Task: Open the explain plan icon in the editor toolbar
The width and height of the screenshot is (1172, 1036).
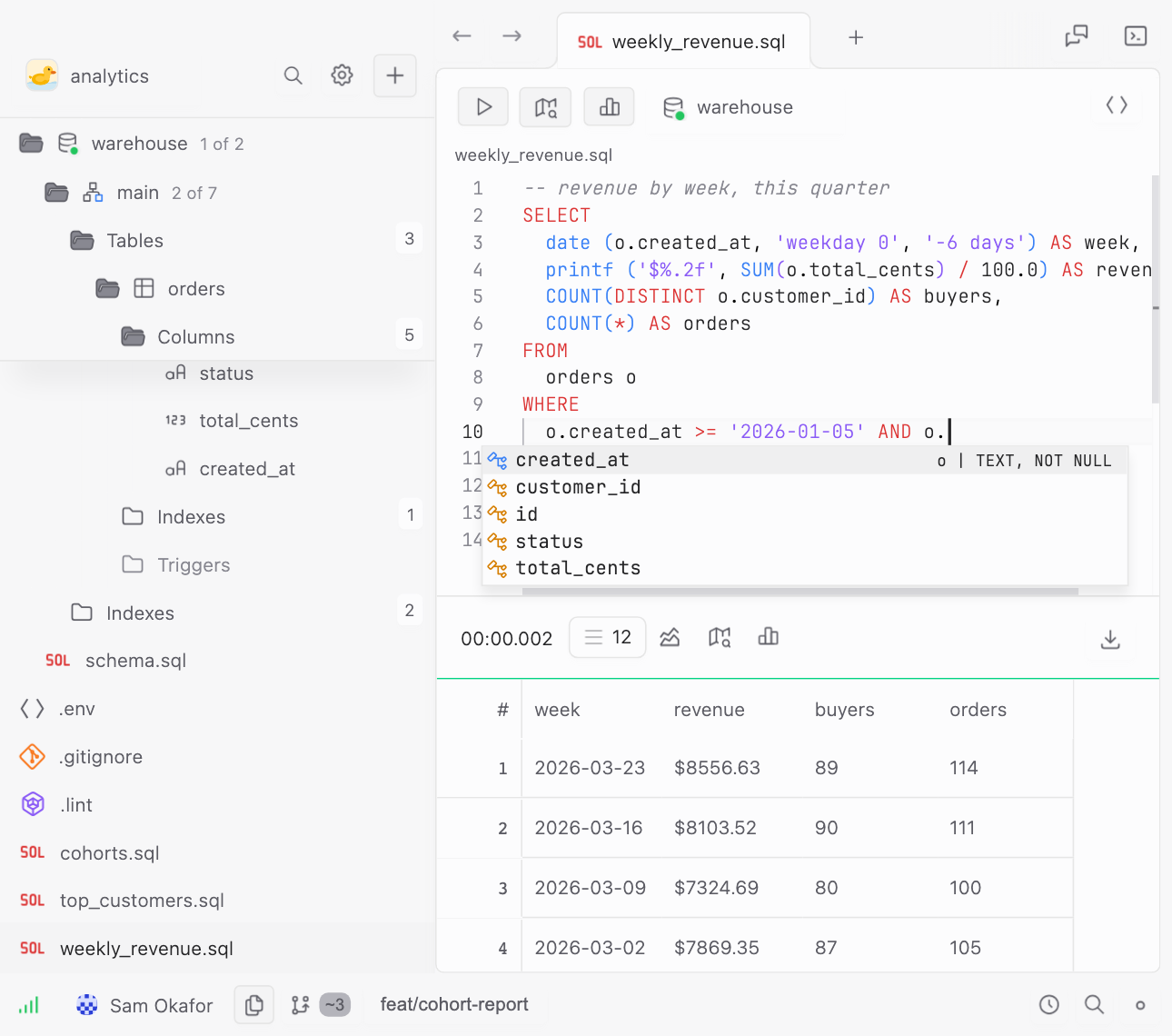Action: point(545,107)
